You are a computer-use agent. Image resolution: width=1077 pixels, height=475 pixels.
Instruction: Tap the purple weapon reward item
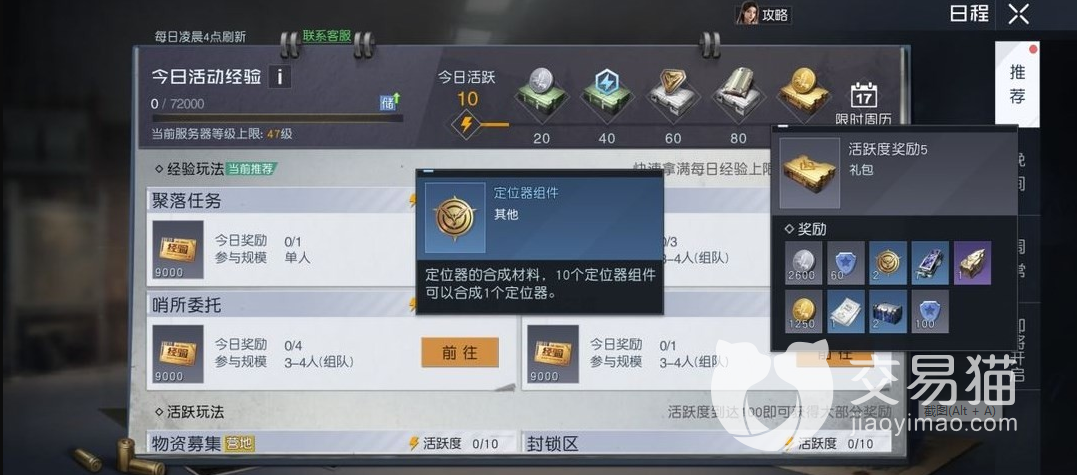coord(972,262)
